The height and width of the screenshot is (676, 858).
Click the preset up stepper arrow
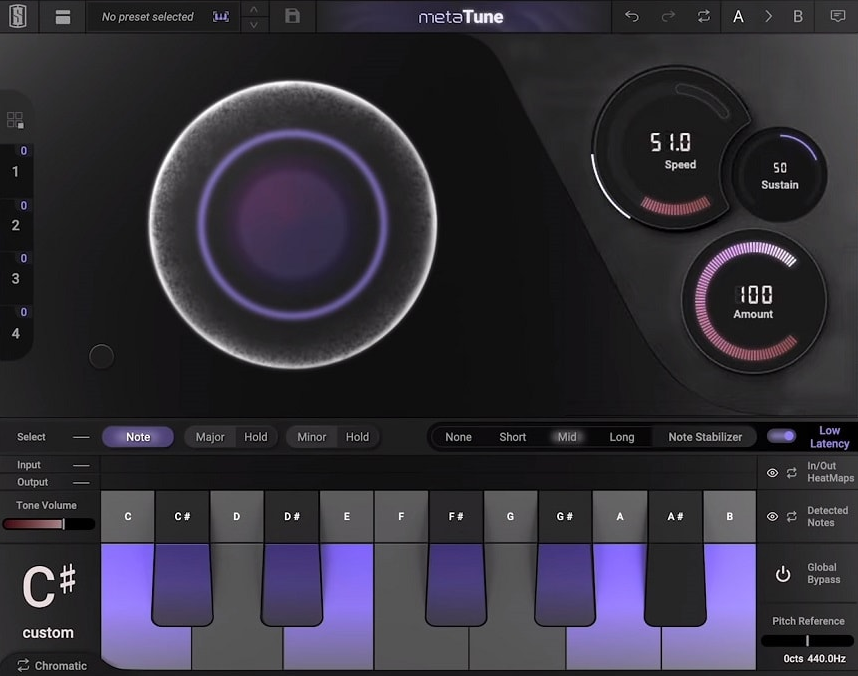point(255,9)
